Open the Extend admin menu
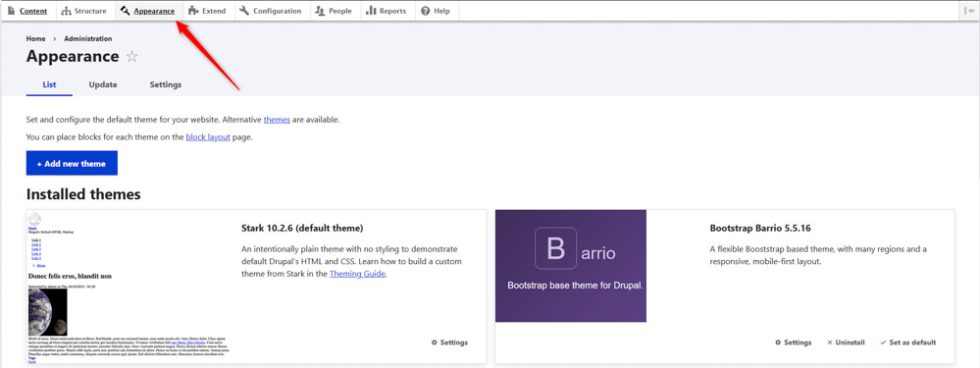The height and width of the screenshot is (368, 980). pos(208,11)
